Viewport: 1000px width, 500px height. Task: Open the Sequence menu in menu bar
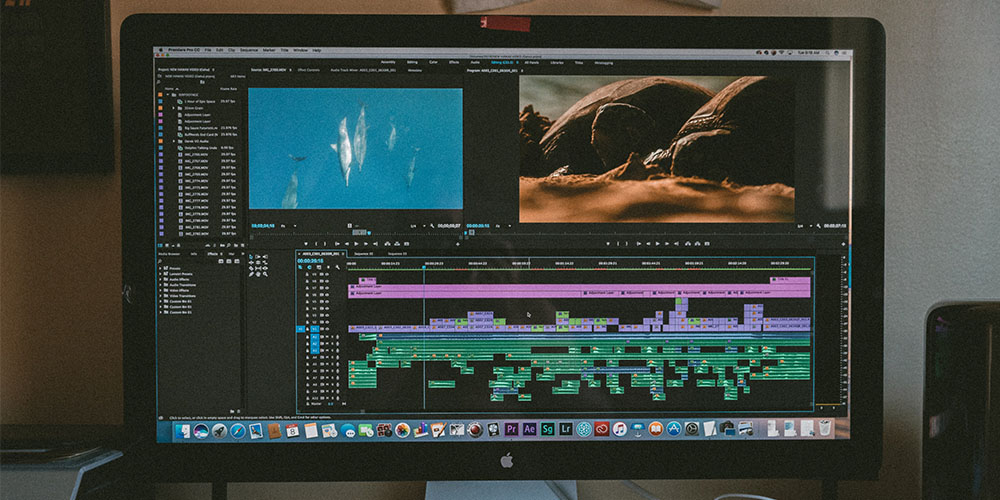click(x=249, y=50)
